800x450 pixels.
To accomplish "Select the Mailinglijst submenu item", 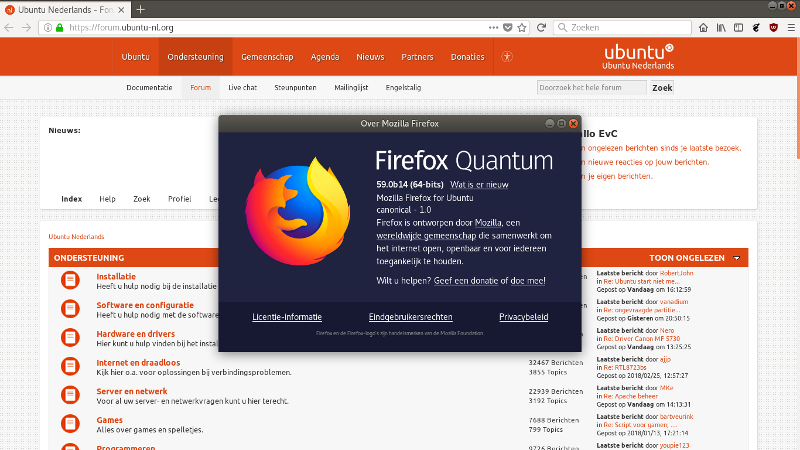I will tap(352, 87).
